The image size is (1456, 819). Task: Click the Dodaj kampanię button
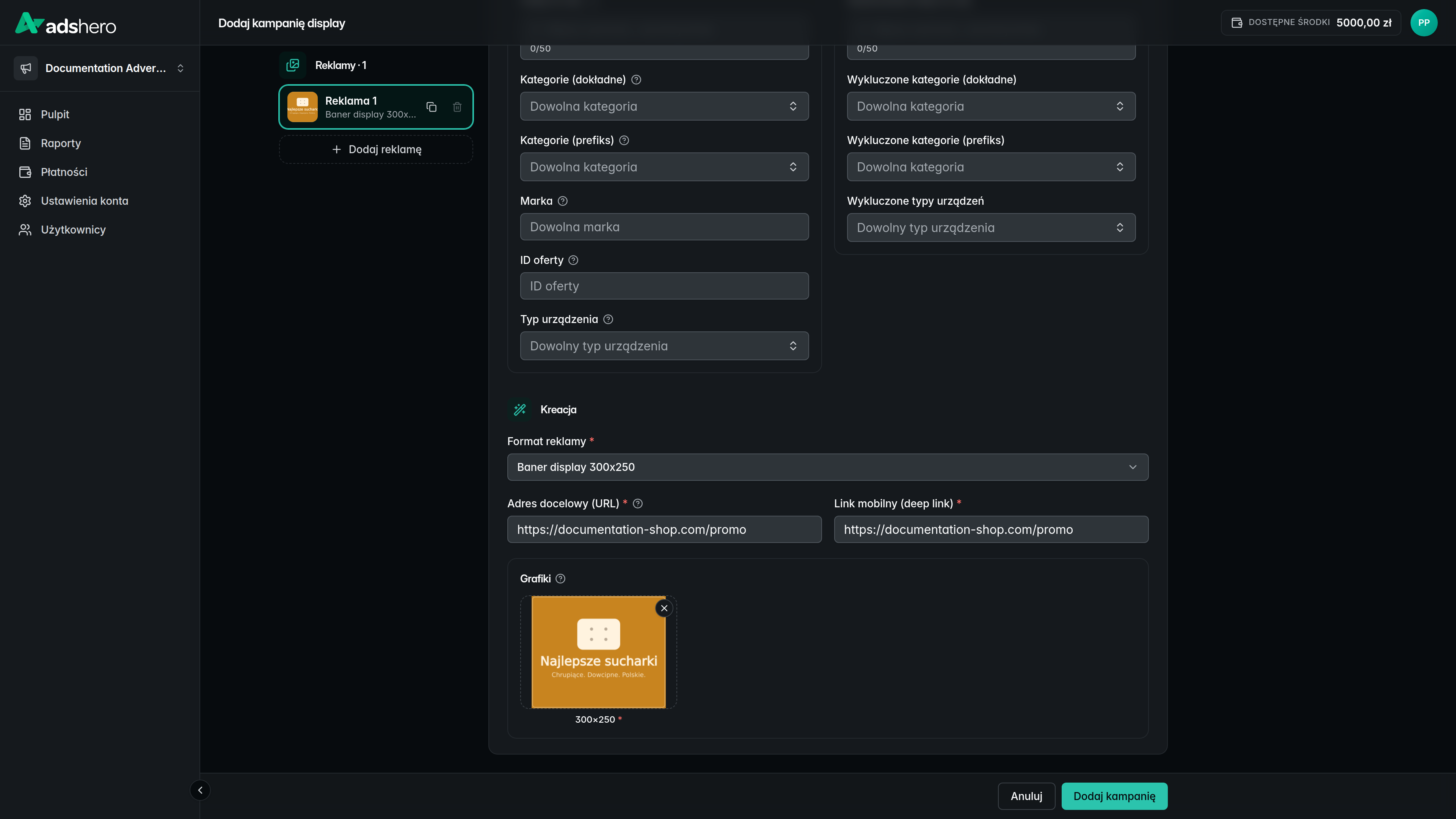1114,796
